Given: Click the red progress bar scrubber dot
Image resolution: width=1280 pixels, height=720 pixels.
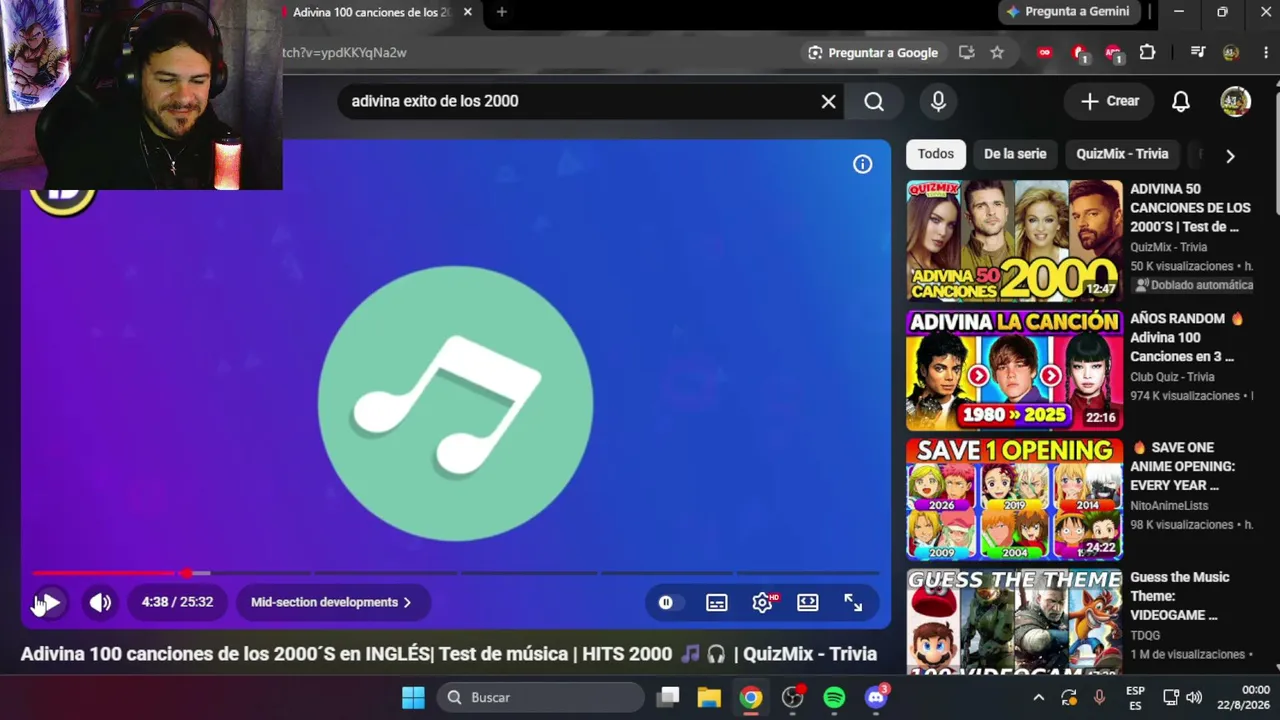Looking at the screenshot, I should (186, 573).
